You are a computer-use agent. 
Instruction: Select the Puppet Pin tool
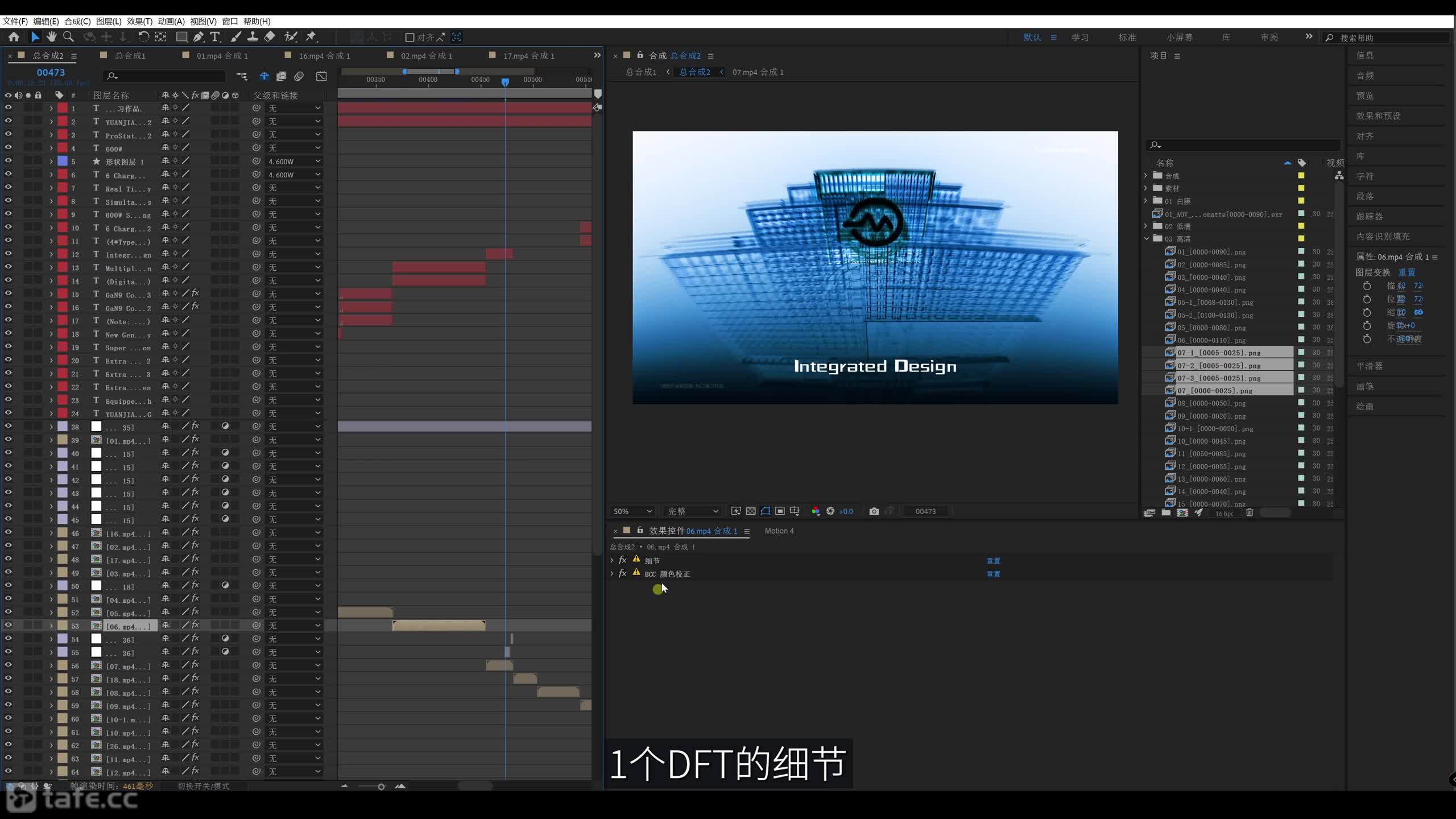(x=311, y=37)
